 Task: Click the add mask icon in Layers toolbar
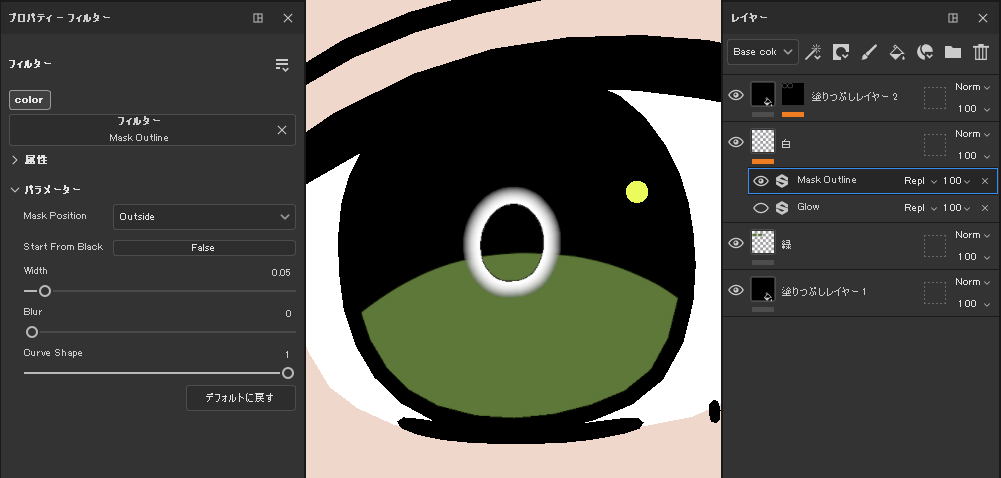841,52
